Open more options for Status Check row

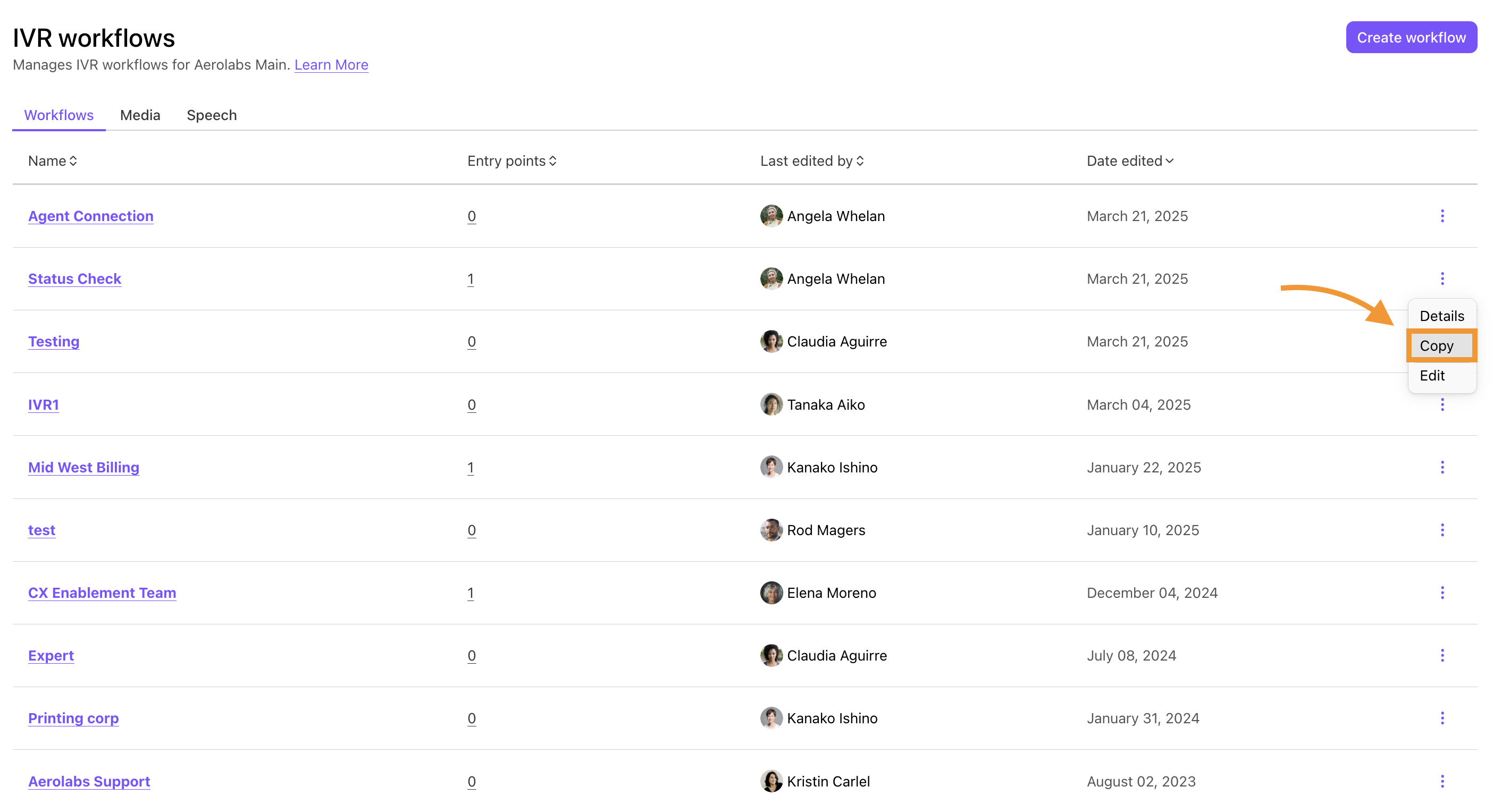click(1442, 278)
